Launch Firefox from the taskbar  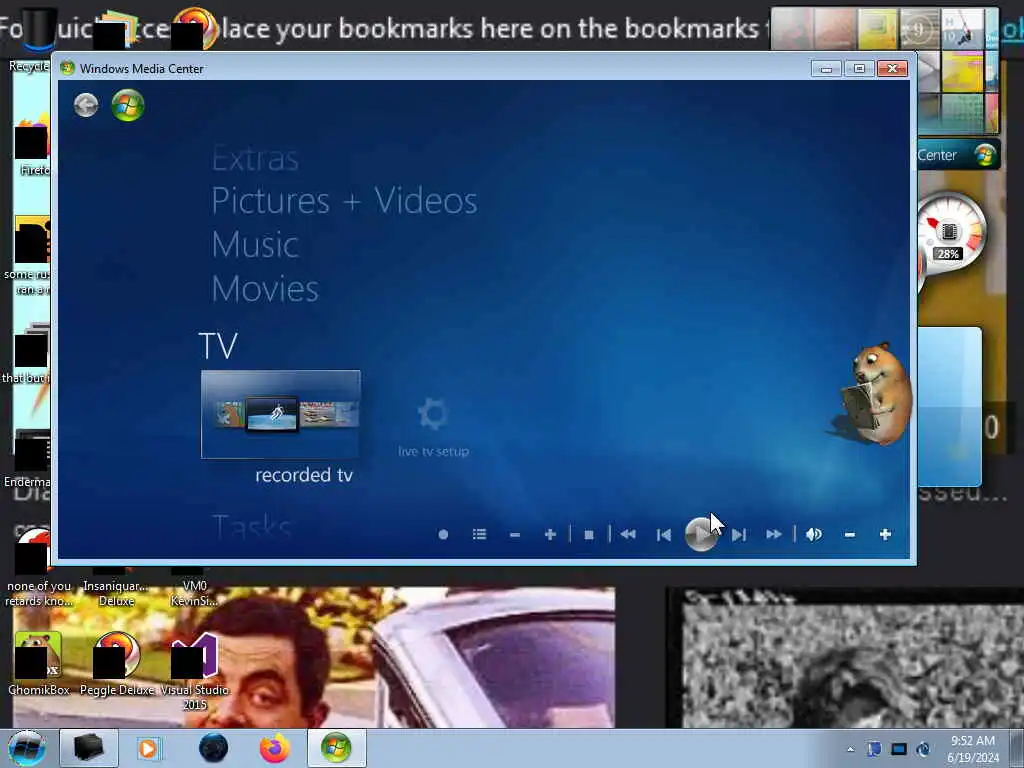pos(275,748)
